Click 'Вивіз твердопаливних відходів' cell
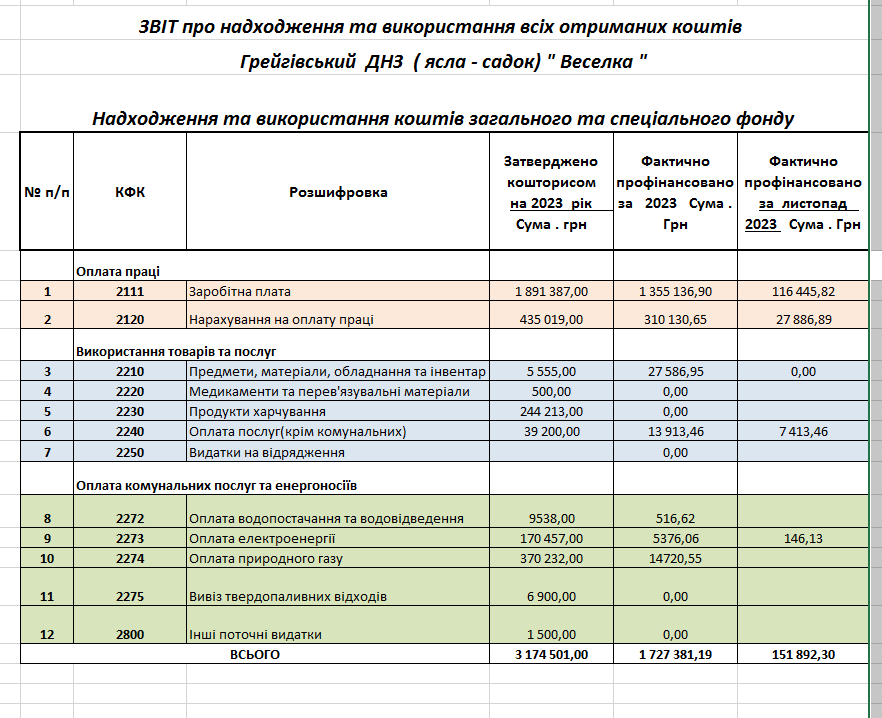The height and width of the screenshot is (718, 882). coord(338,587)
